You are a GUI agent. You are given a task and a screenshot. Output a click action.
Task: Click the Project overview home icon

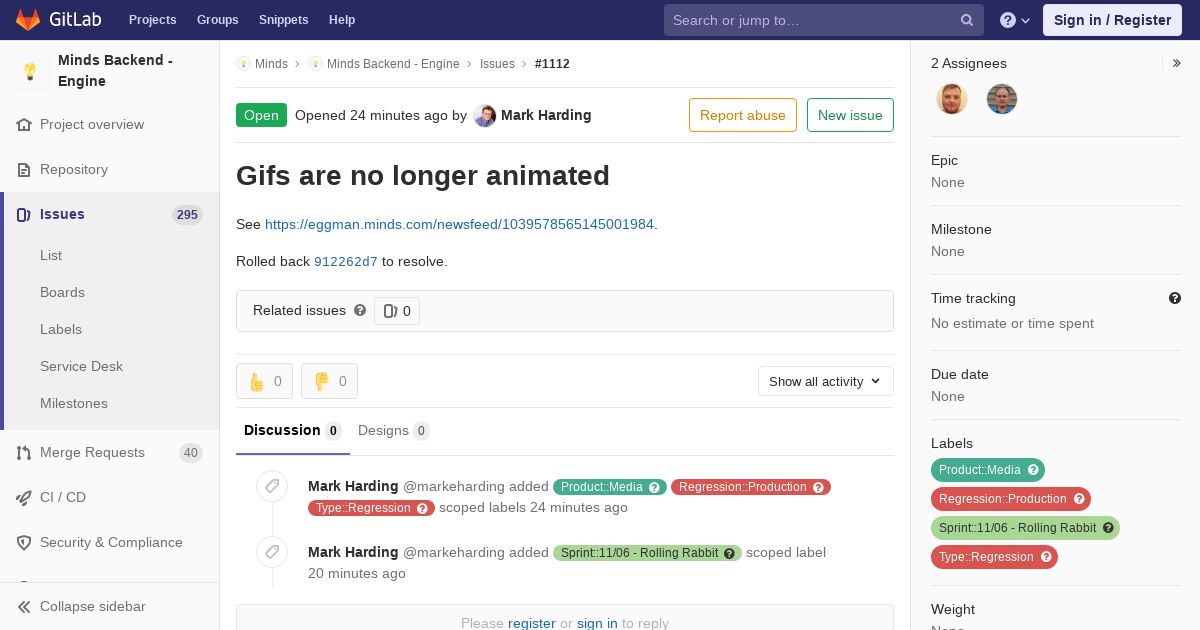(24, 125)
